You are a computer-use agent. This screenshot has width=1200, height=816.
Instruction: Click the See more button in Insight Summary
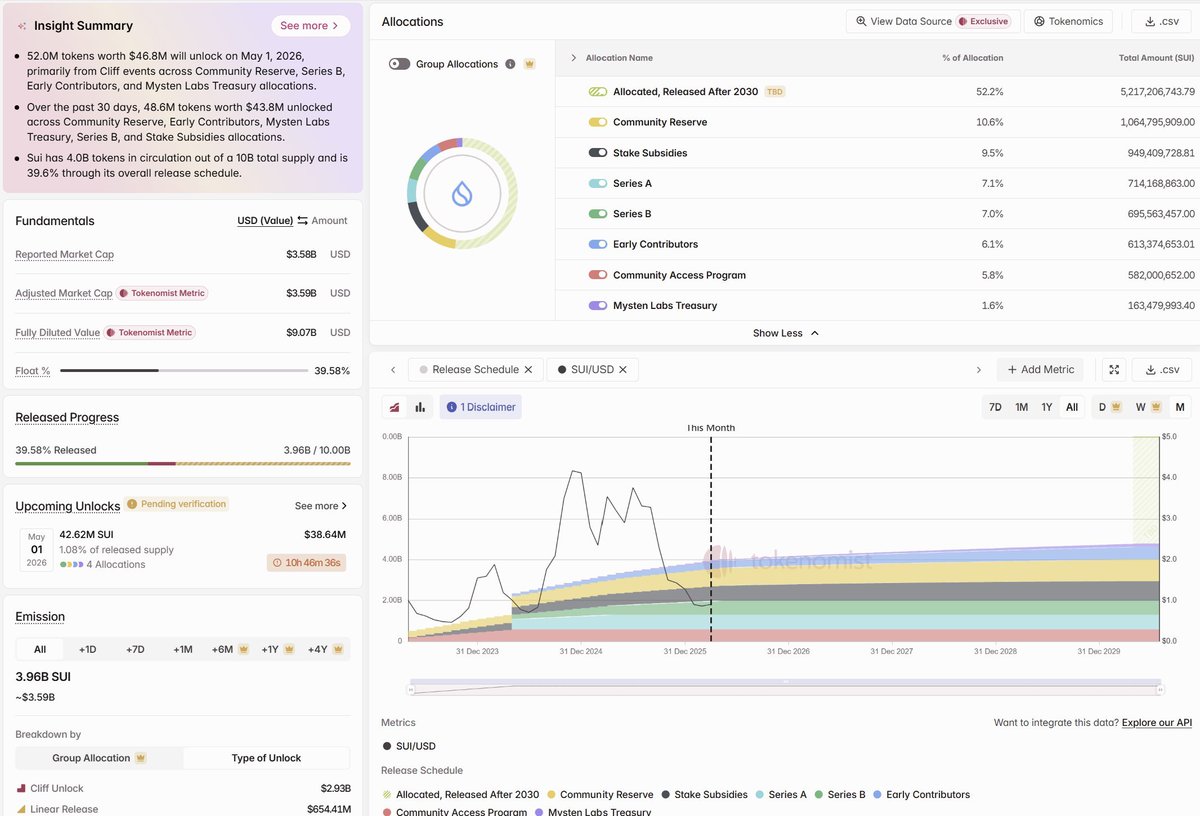pos(310,25)
